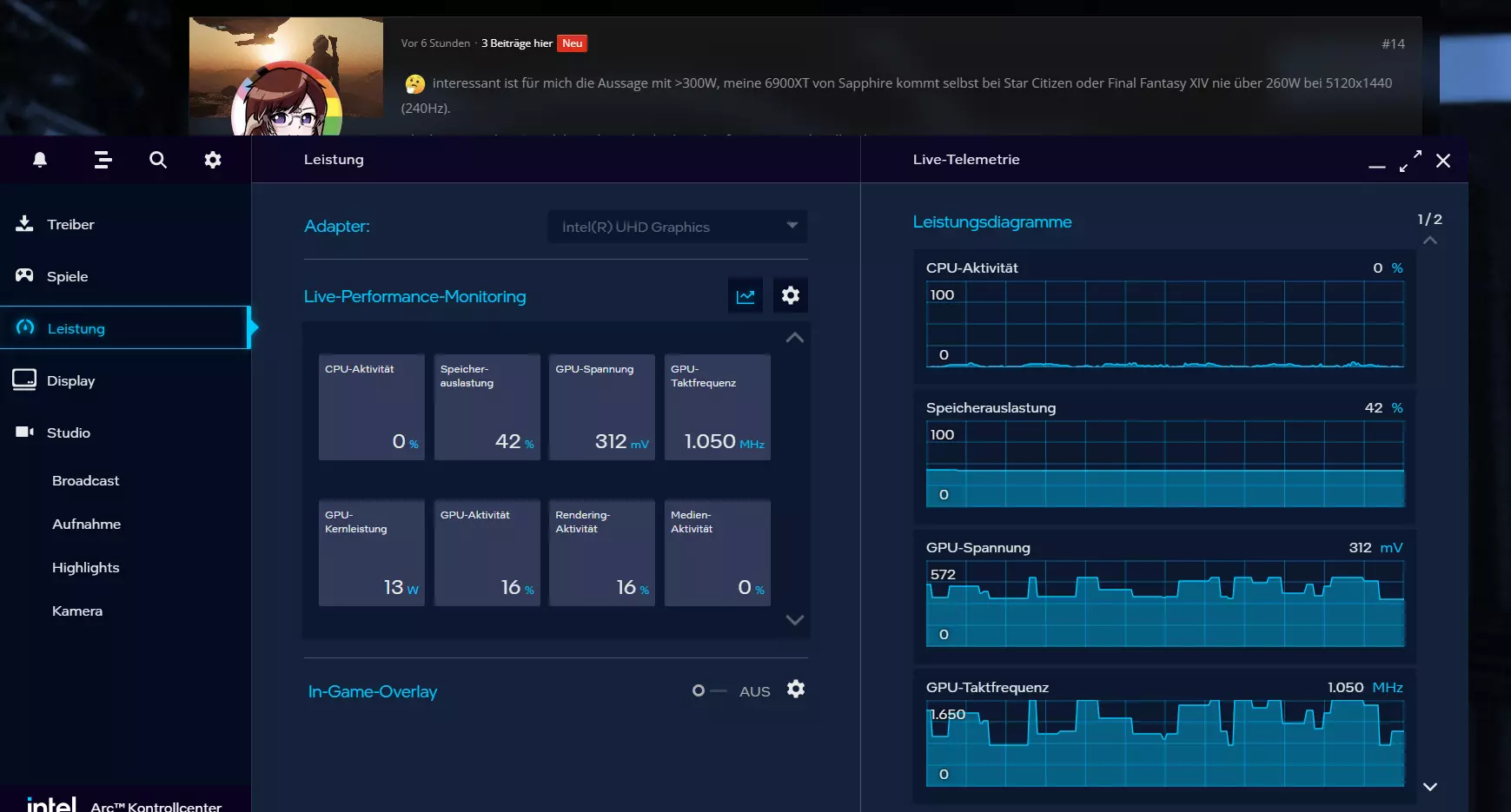
Task: Click the Display monitor icon
Action: click(x=24, y=380)
